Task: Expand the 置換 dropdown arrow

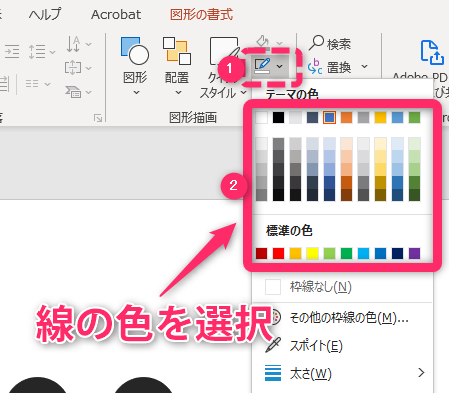Action: click(x=365, y=66)
